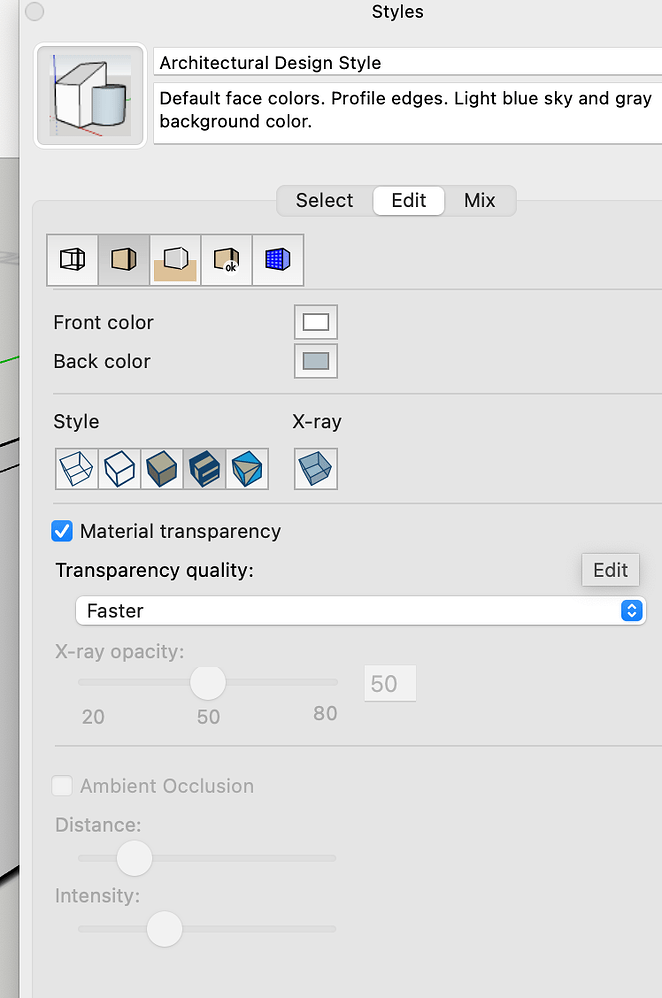Select the Shaded with Textures face style
The image size is (662, 998).
click(204, 468)
